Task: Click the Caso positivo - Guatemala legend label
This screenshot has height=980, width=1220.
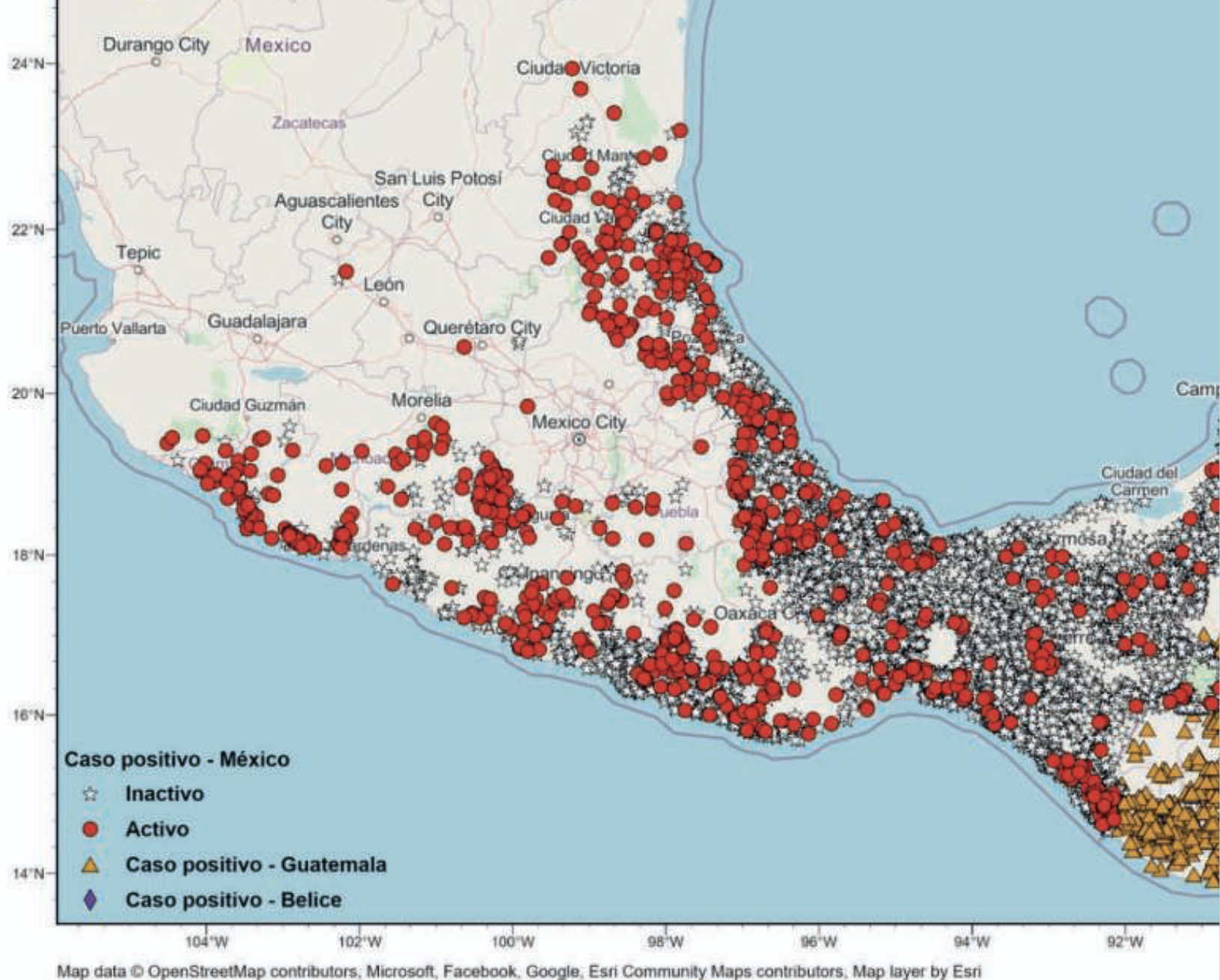Action: click(256, 865)
